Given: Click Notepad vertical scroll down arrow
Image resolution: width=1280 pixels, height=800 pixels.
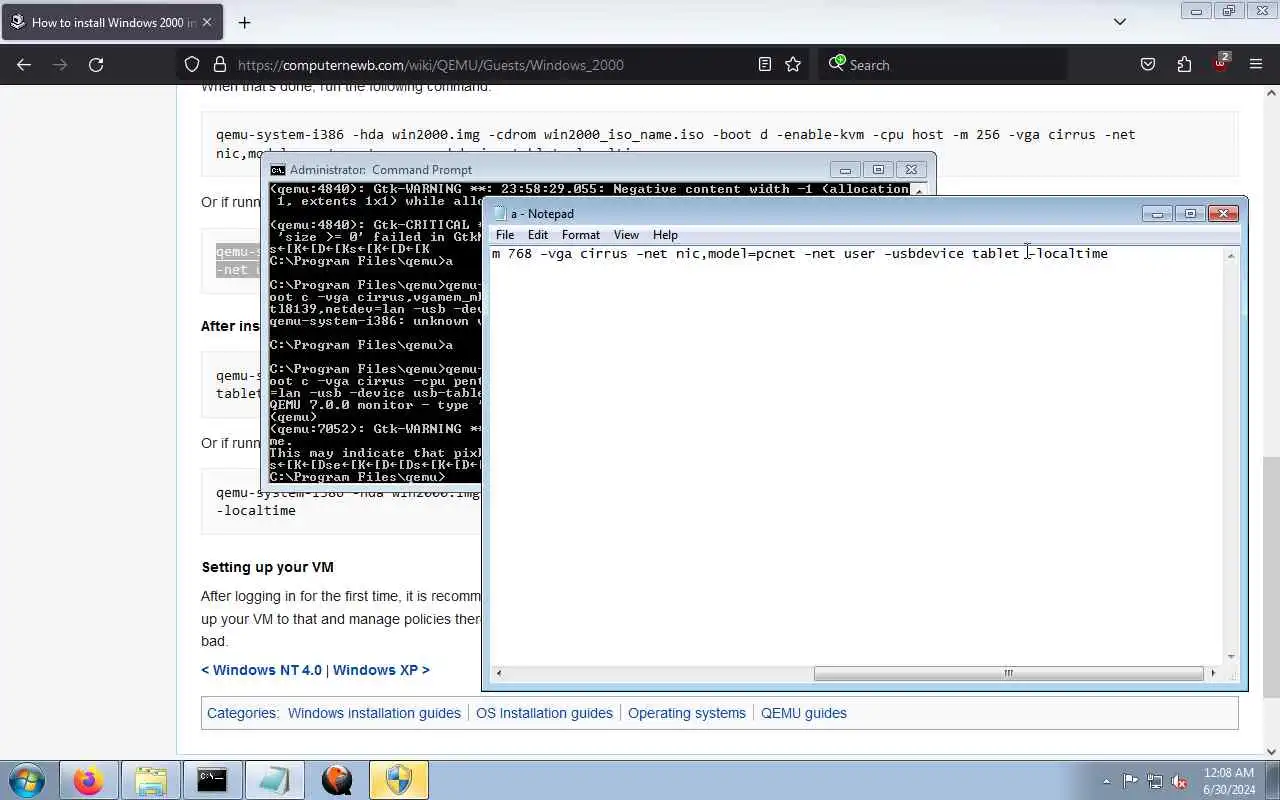Looking at the screenshot, I should [x=1231, y=657].
